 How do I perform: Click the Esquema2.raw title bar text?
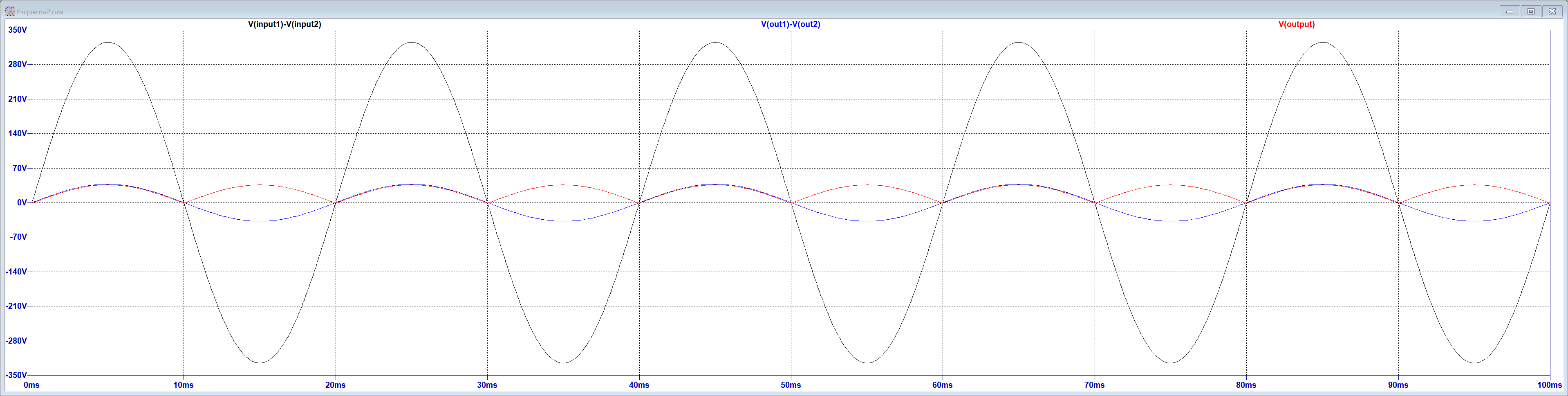[40, 11]
